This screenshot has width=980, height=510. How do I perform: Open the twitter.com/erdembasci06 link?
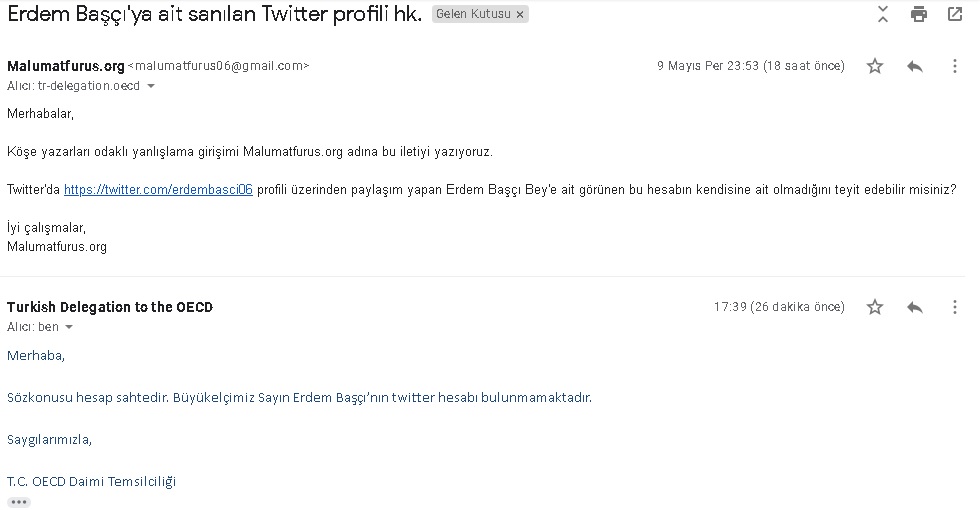coord(158,189)
